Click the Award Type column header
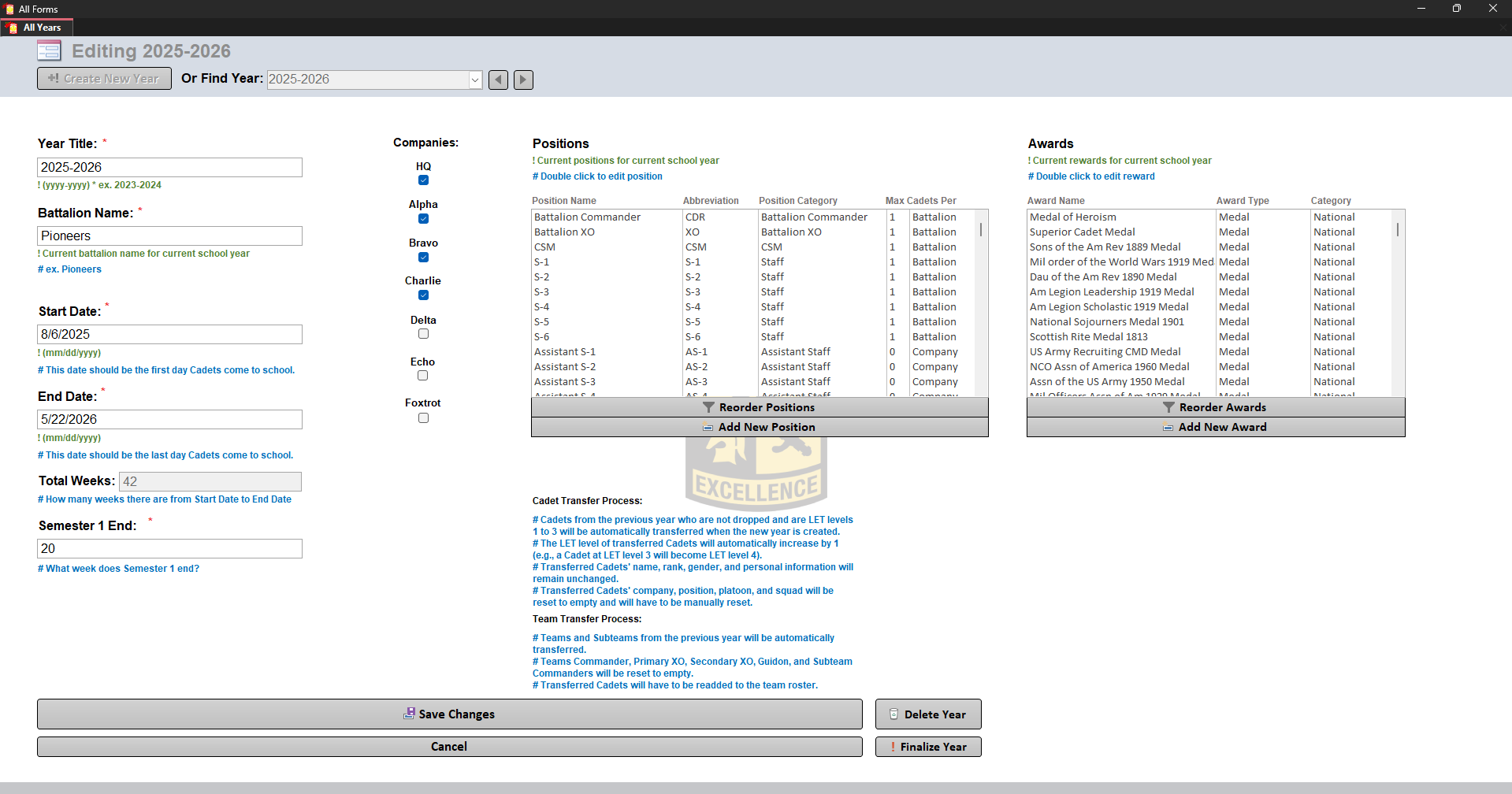 1243,201
